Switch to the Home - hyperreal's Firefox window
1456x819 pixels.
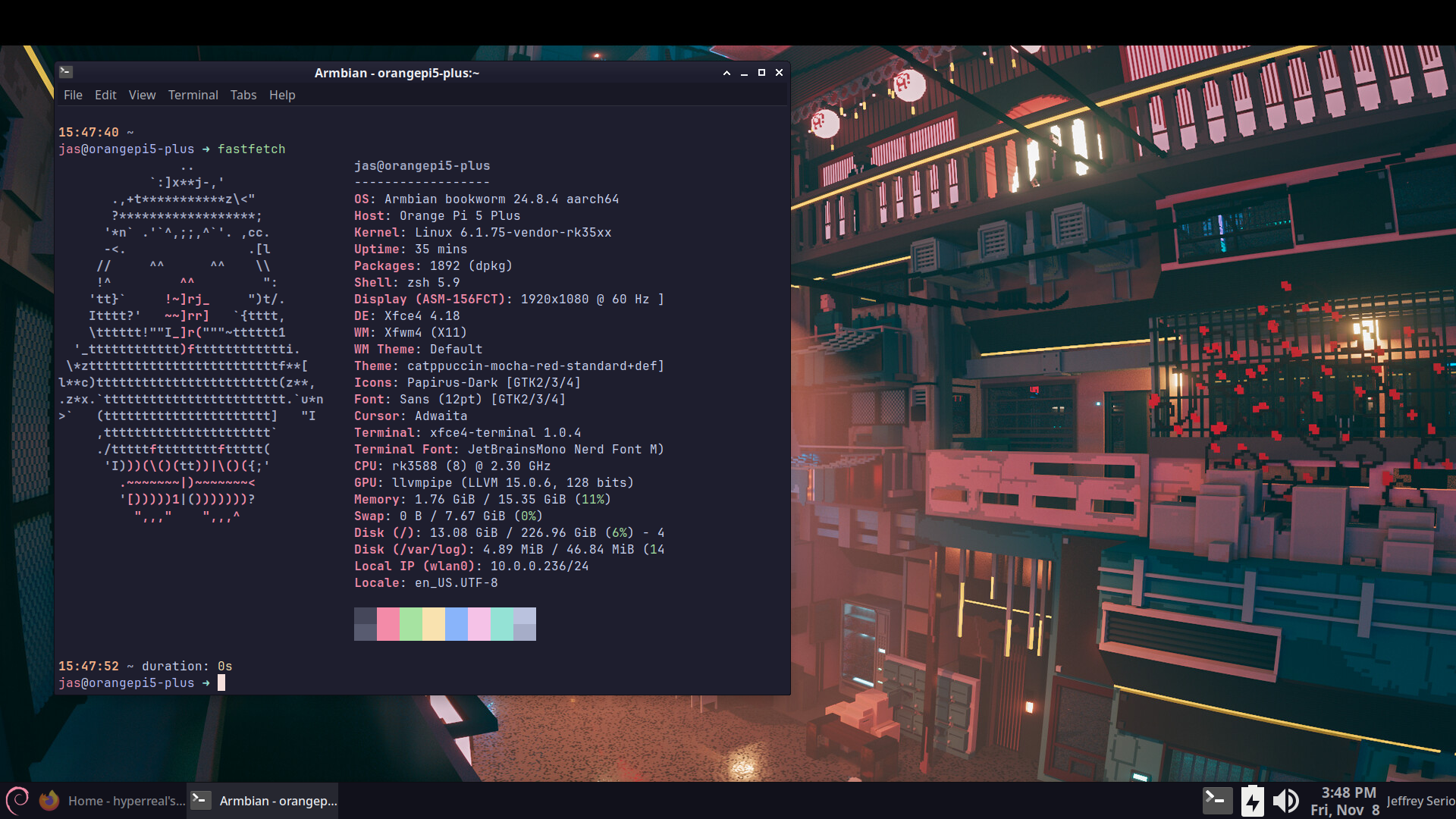[125, 801]
